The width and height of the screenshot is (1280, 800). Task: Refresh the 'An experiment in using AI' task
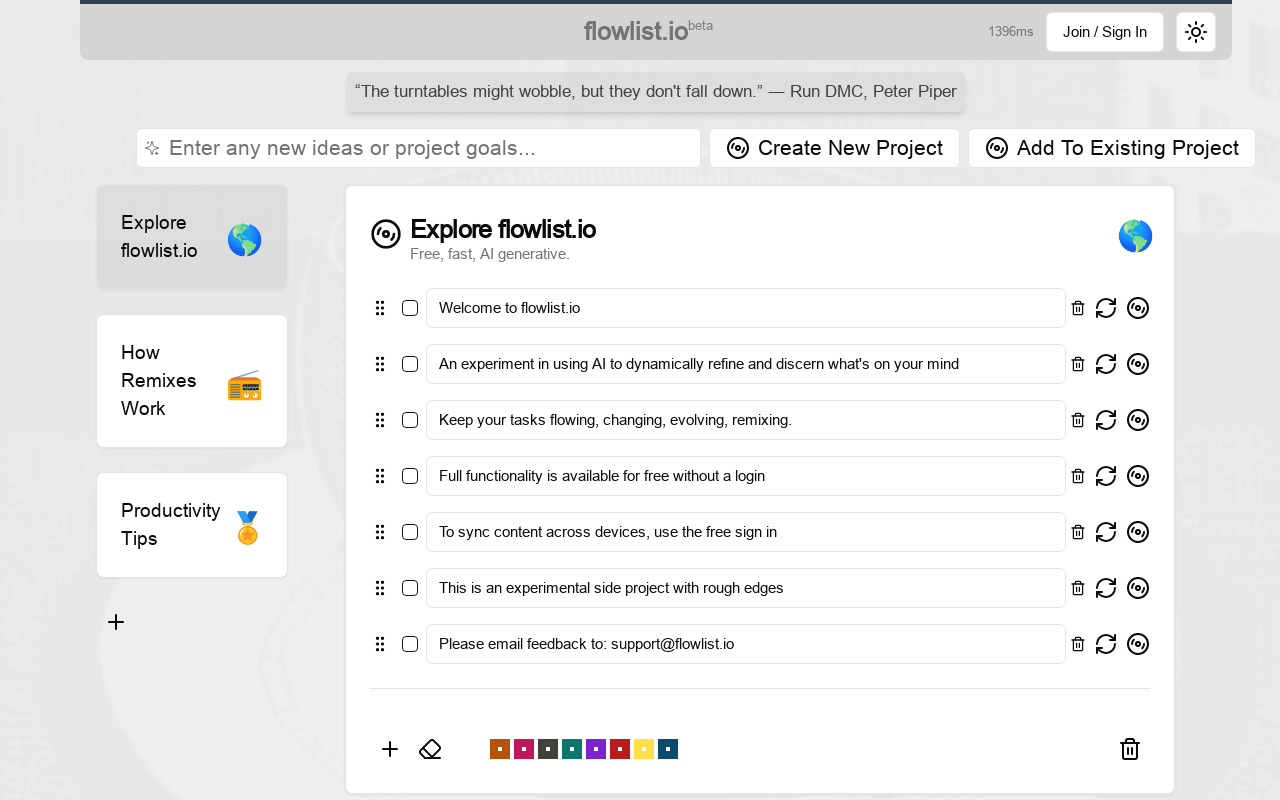(x=1106, y=364)
